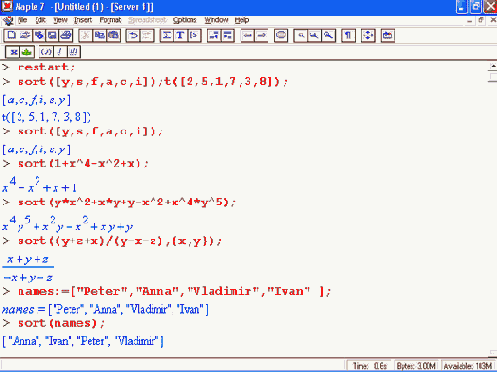Click the Restart icon at toolbar end
This screenshot has height=372, width=497.
coord(388,35)
